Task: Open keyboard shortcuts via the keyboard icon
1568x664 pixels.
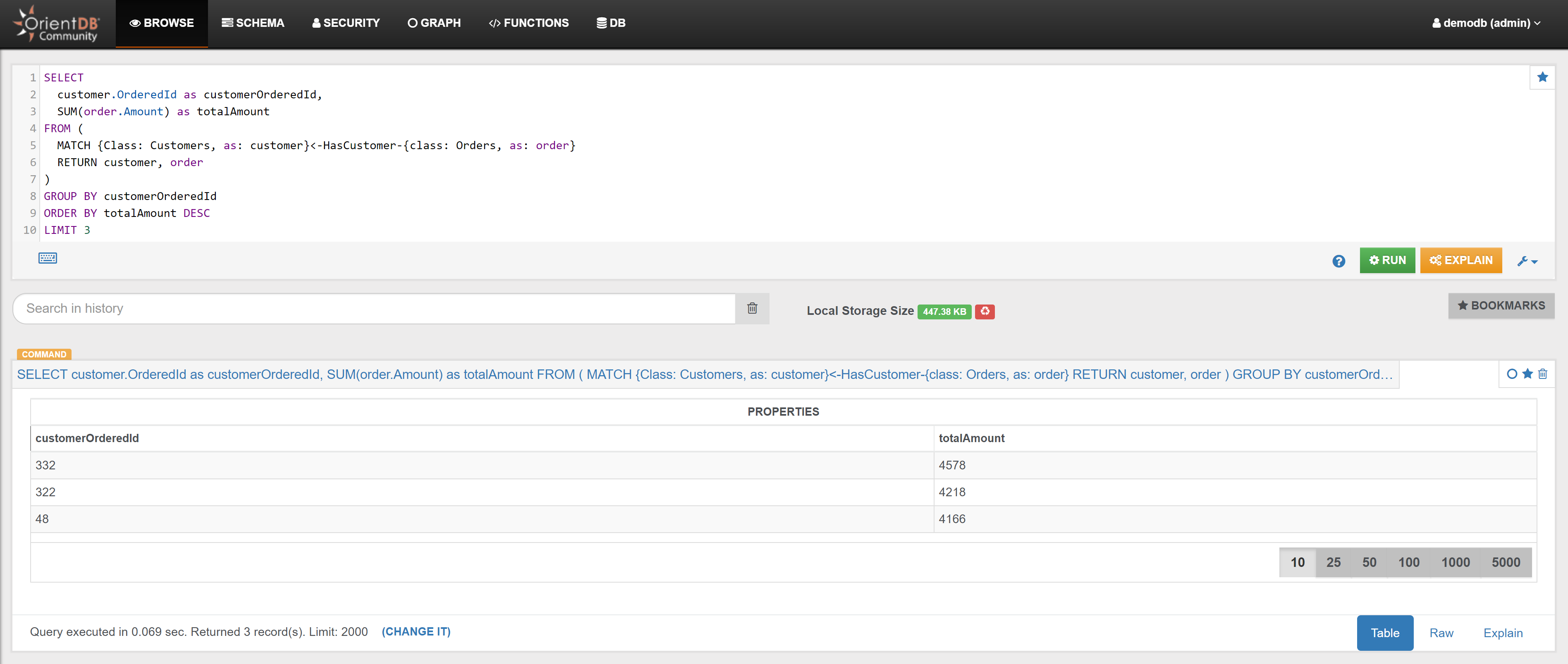Action: 48,258
